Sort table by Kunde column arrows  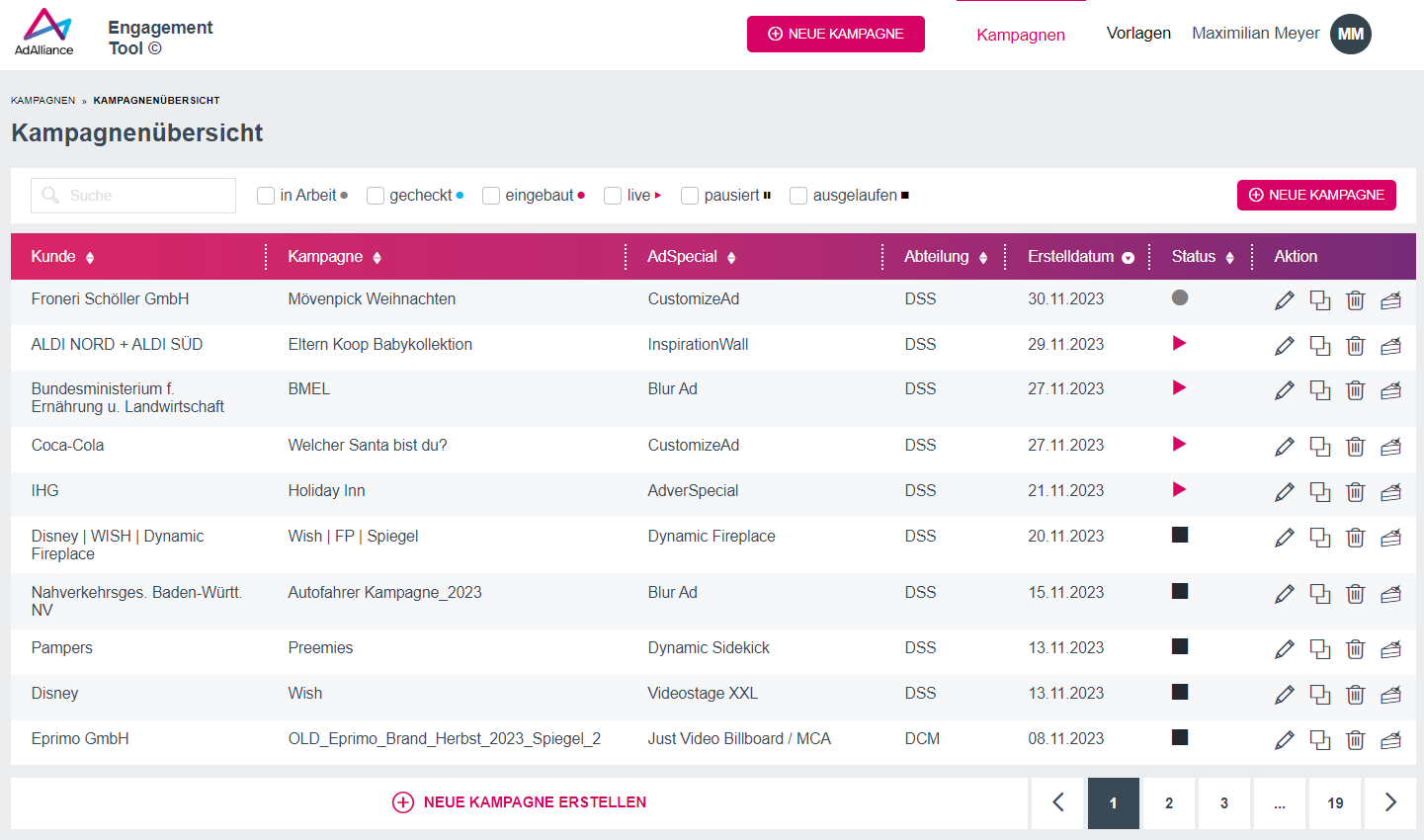click(90, 258)
